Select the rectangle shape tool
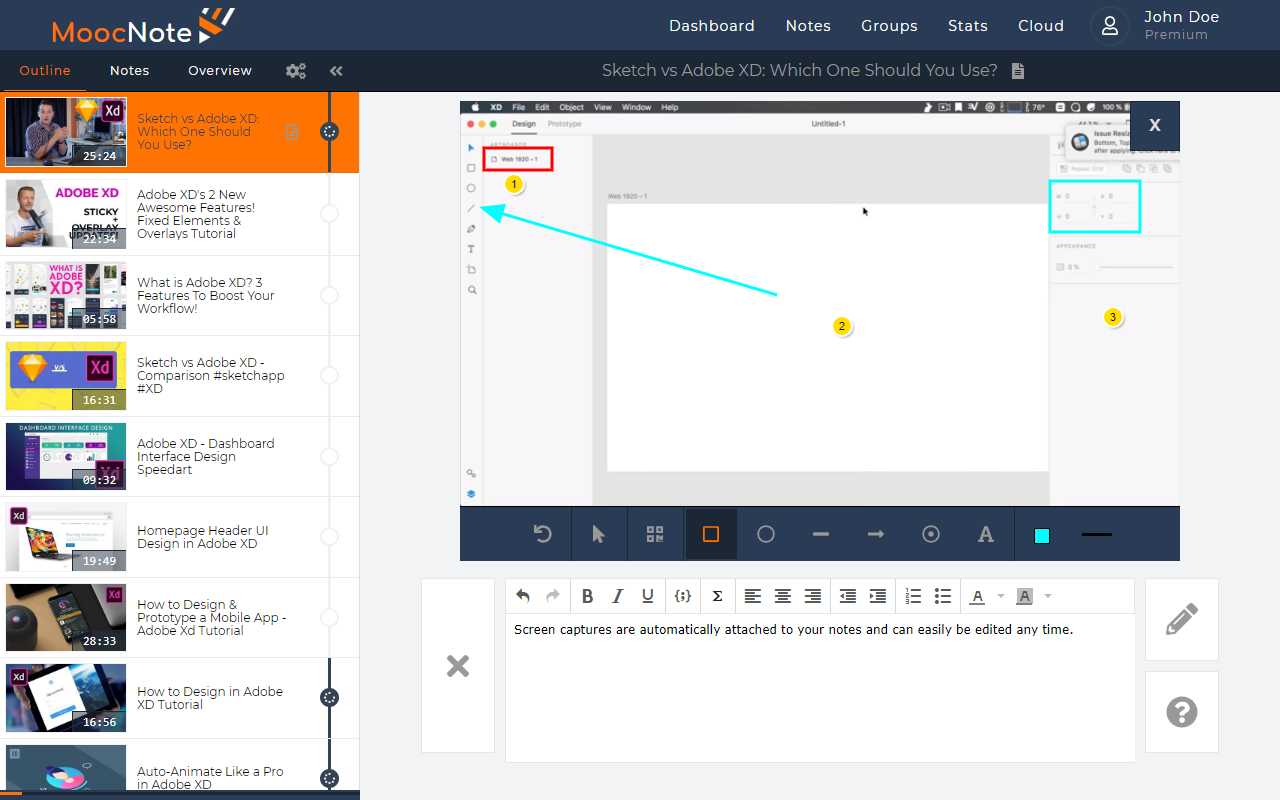 coord(711,535)
